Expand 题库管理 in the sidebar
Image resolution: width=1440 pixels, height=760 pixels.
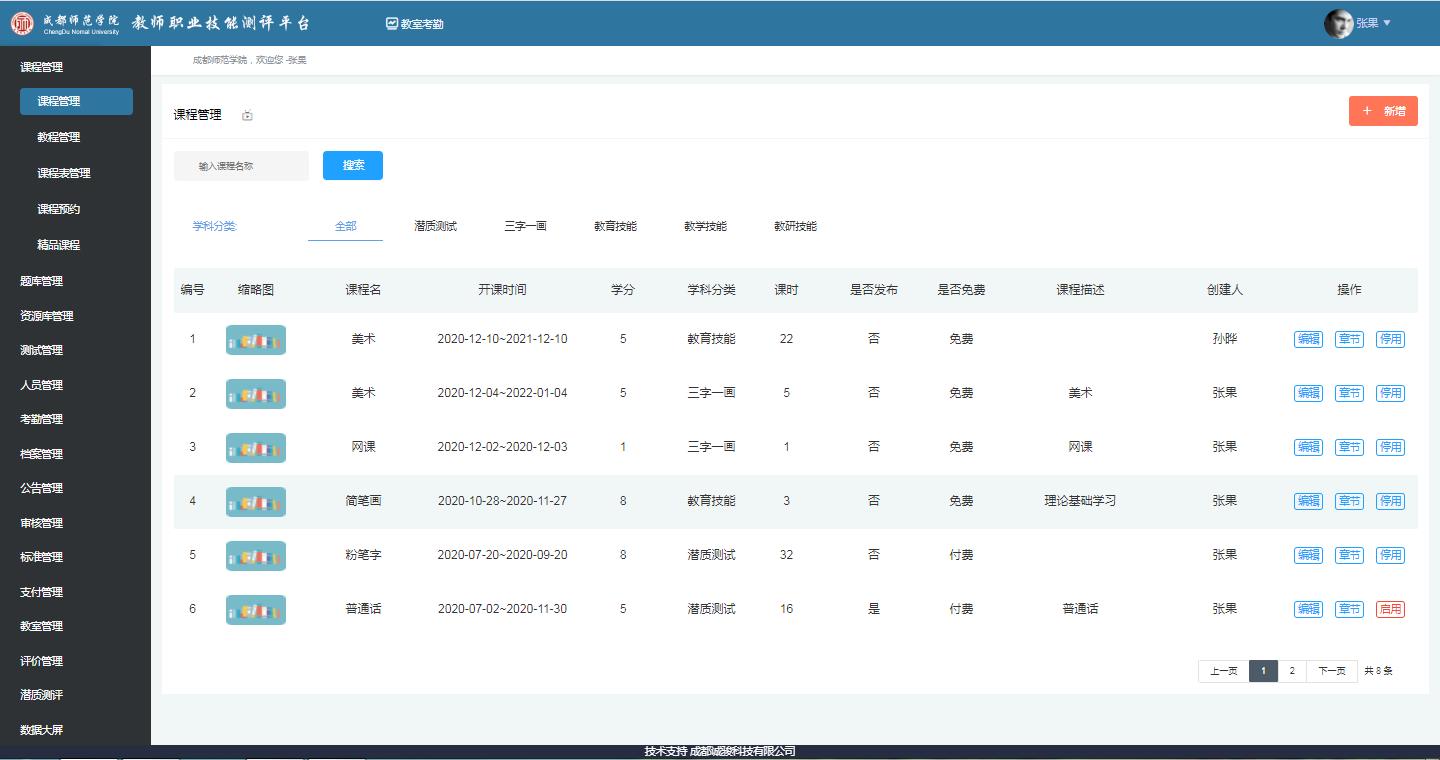pyautogui.click(x=42, y=281)
